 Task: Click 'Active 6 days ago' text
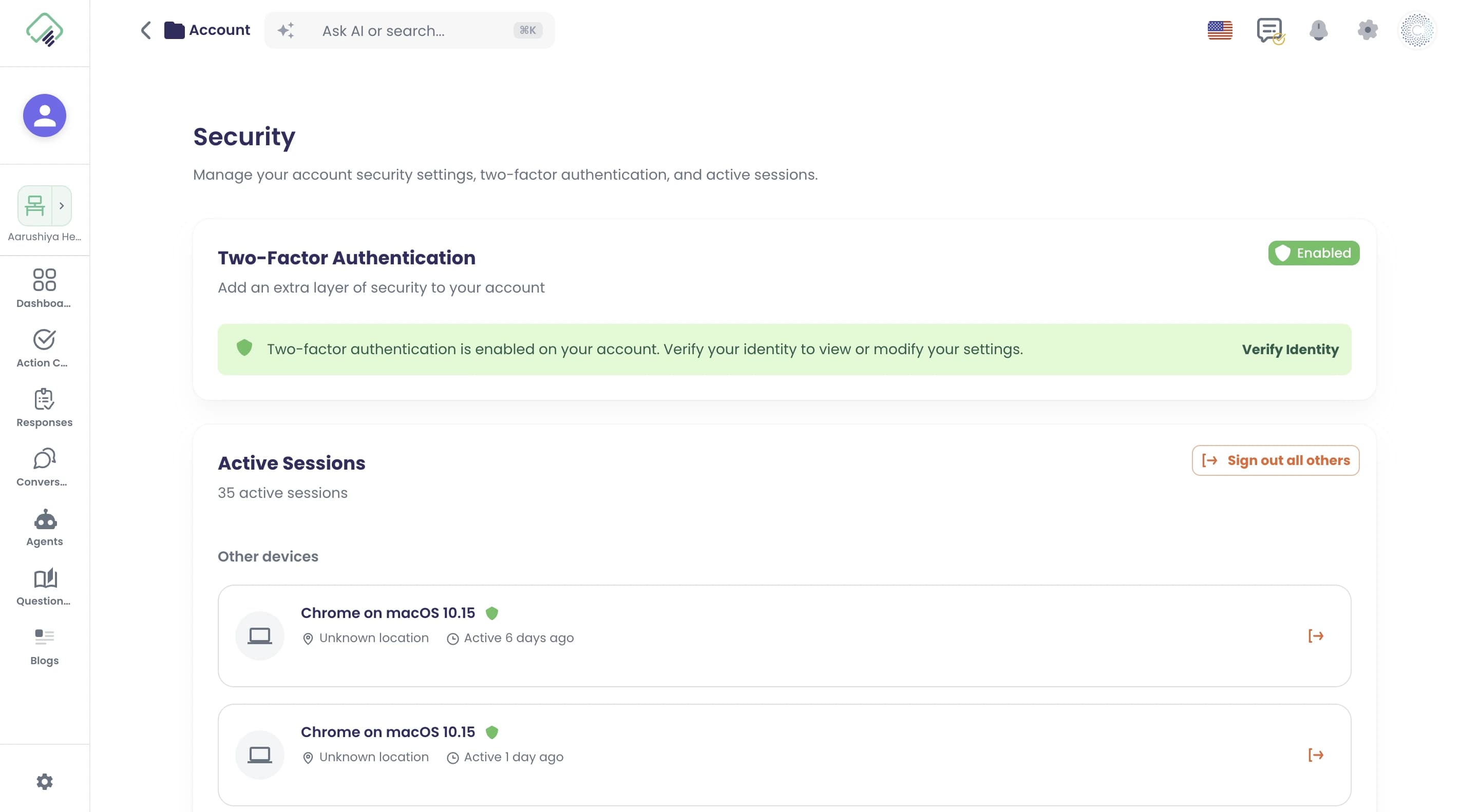click(x=519, y=638)
